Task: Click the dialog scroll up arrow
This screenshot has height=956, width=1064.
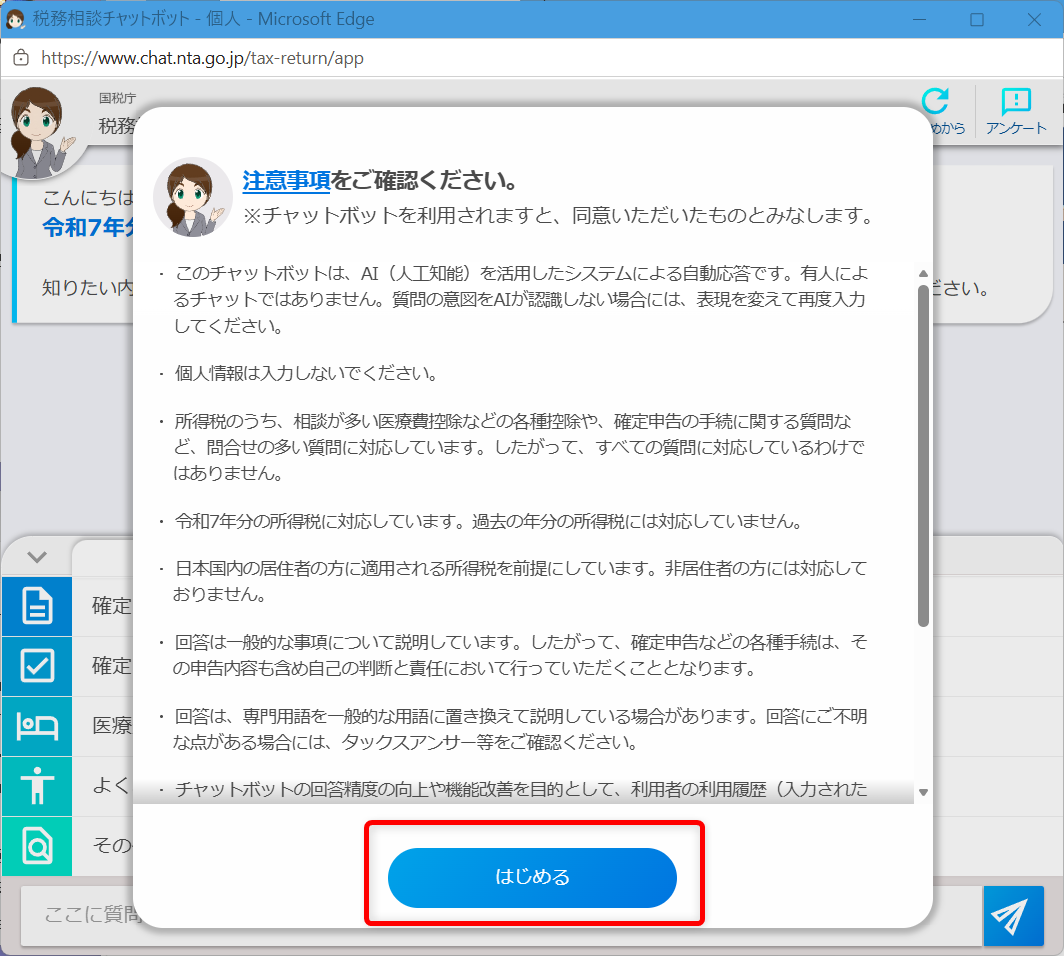Action: point(923,273)
